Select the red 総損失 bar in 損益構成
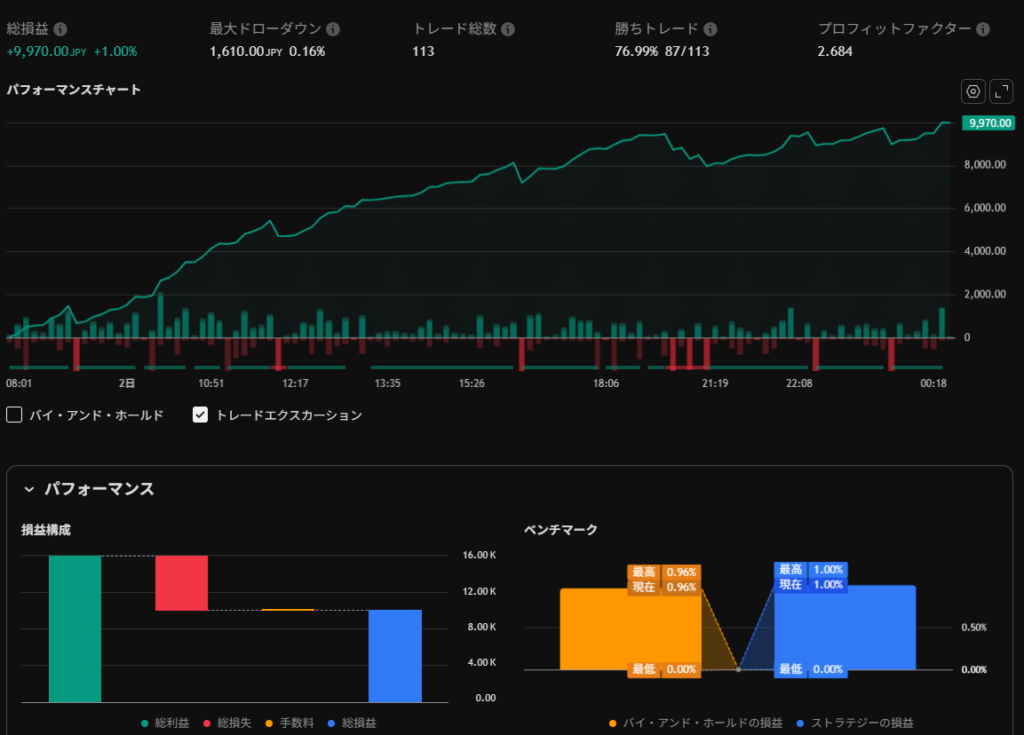 coord(181,582)
